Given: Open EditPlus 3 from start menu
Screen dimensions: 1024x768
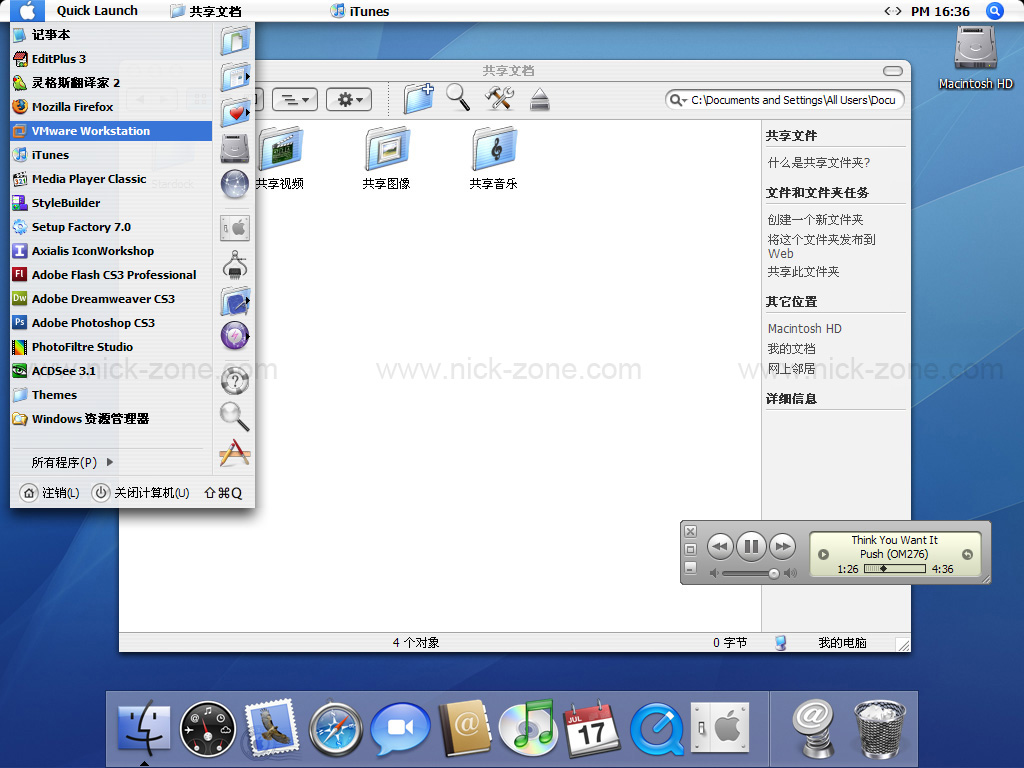Looking at the screenshot, I should coord(111,59).
